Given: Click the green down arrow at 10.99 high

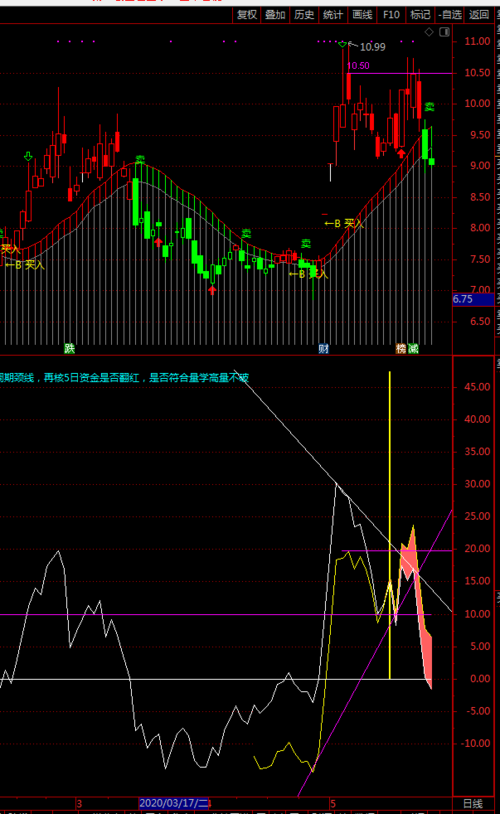Looking at the screenshot, I should pos(342,45).
